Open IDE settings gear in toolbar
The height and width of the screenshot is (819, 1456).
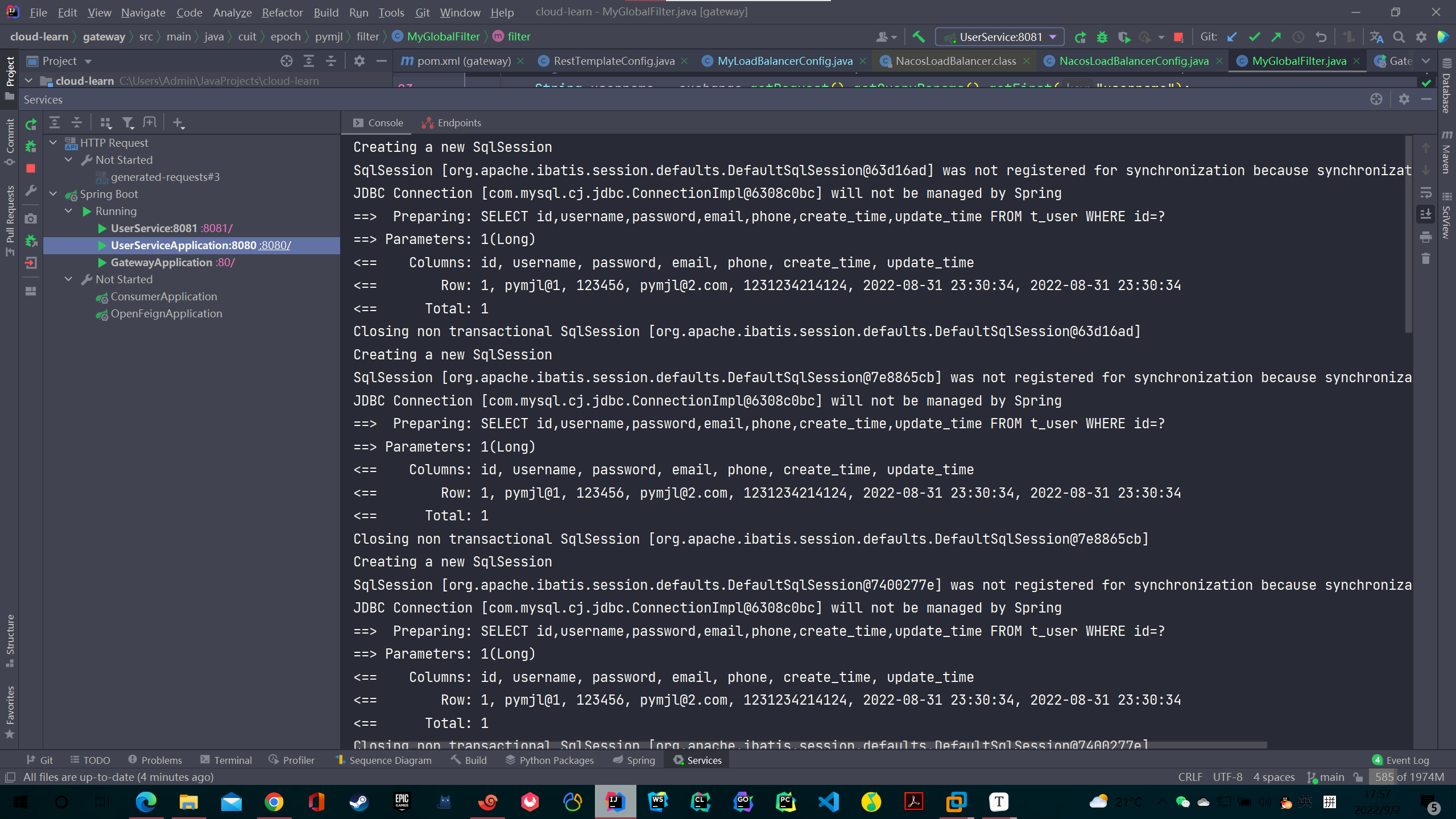(x=1421, y=37)
